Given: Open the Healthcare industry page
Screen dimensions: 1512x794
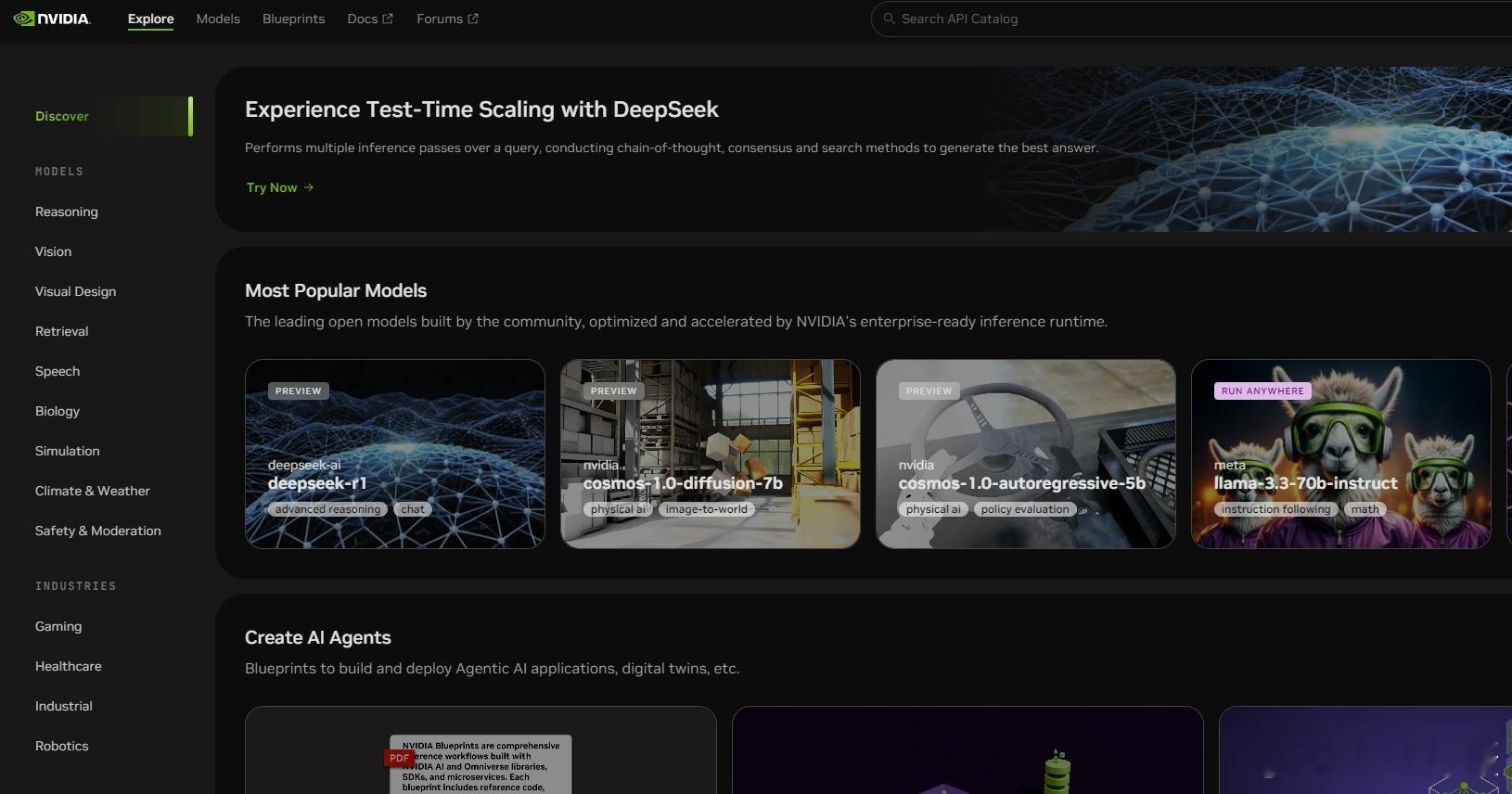Looking at the screenshot, I should tap(69, 666).
